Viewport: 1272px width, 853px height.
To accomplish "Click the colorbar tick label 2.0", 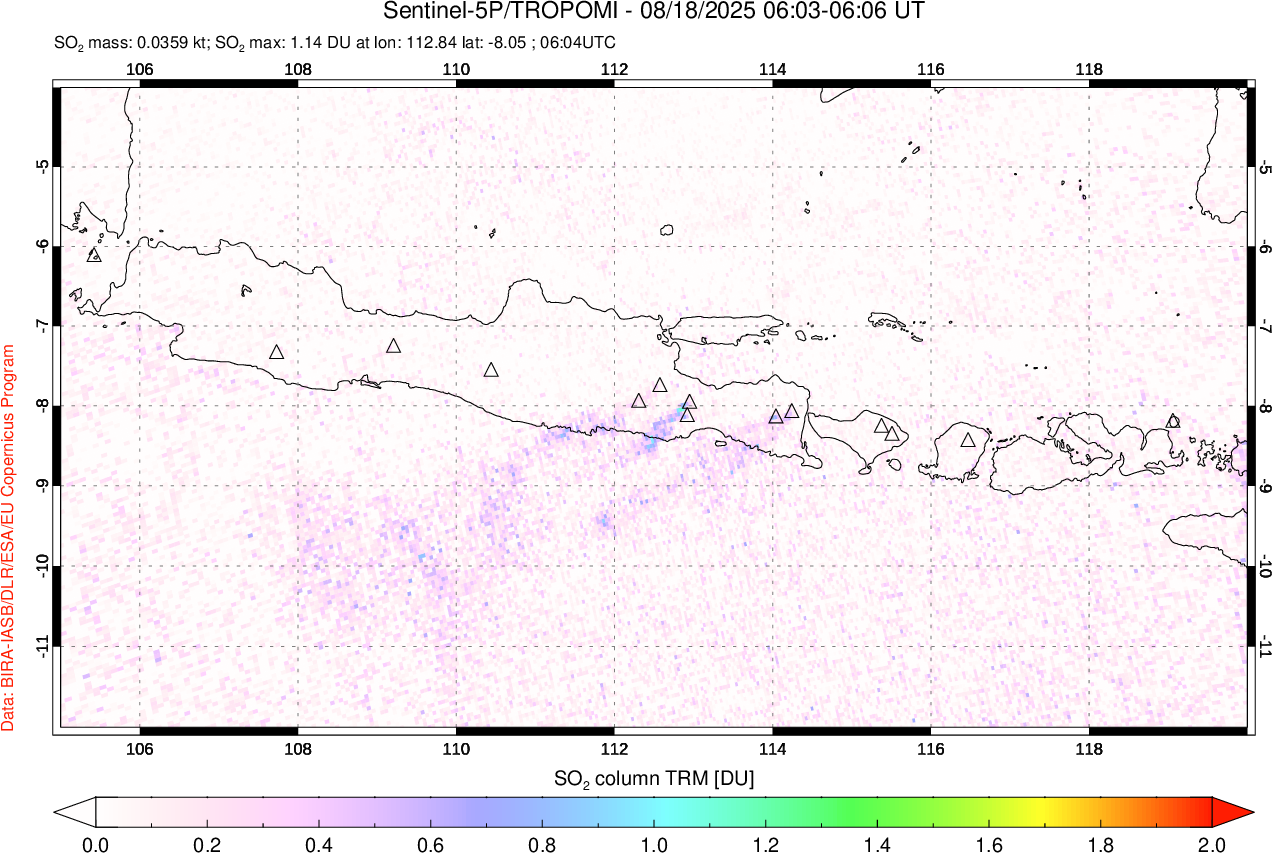I will pos(1211,844).
